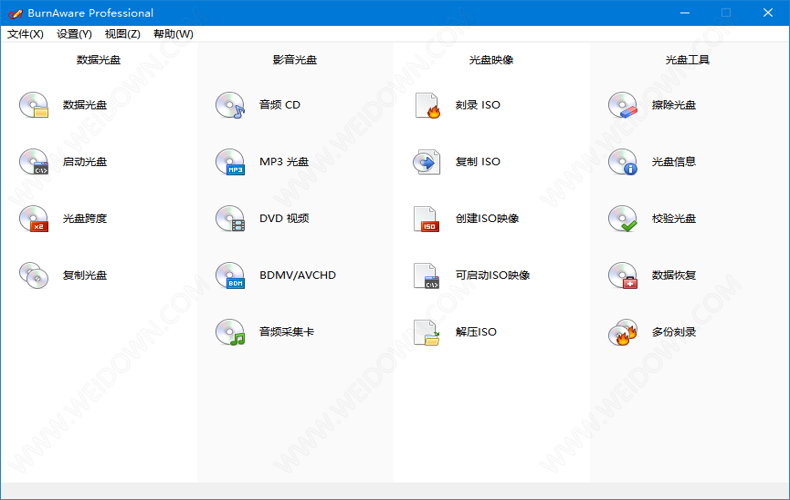Click the 数据光盘 item label

(85, 105)
